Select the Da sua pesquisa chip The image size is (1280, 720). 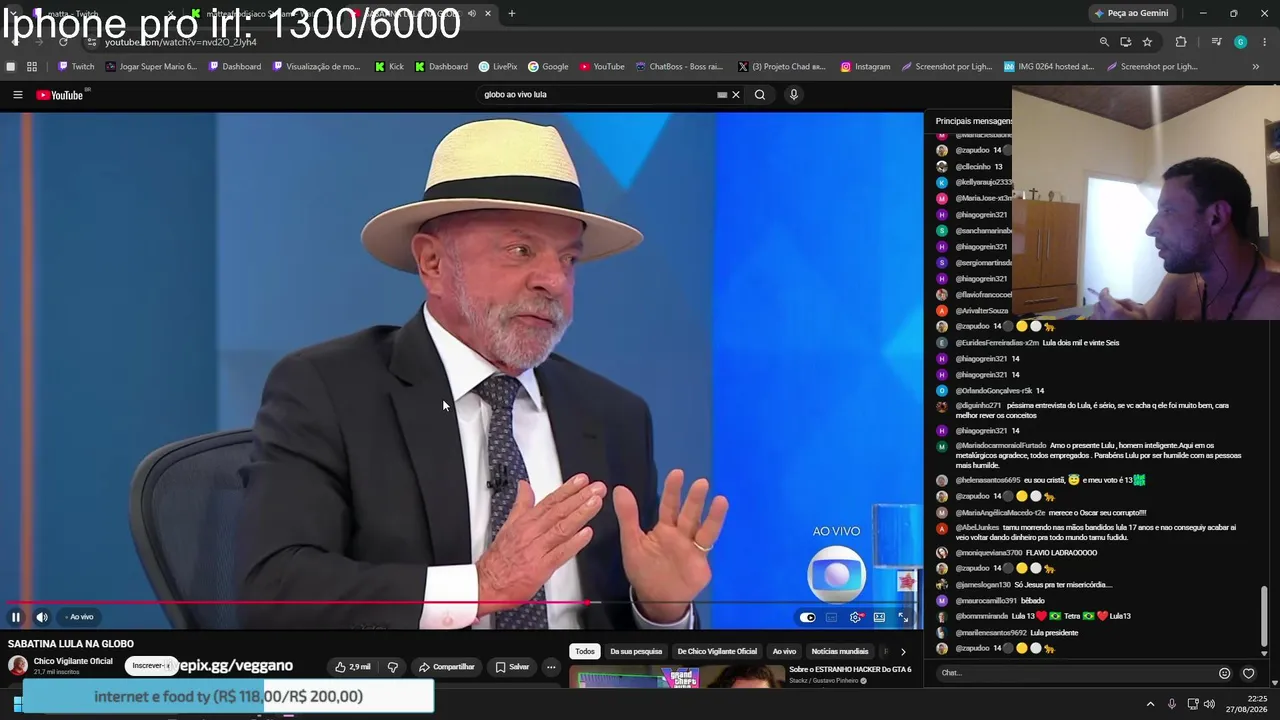[636, 651]
